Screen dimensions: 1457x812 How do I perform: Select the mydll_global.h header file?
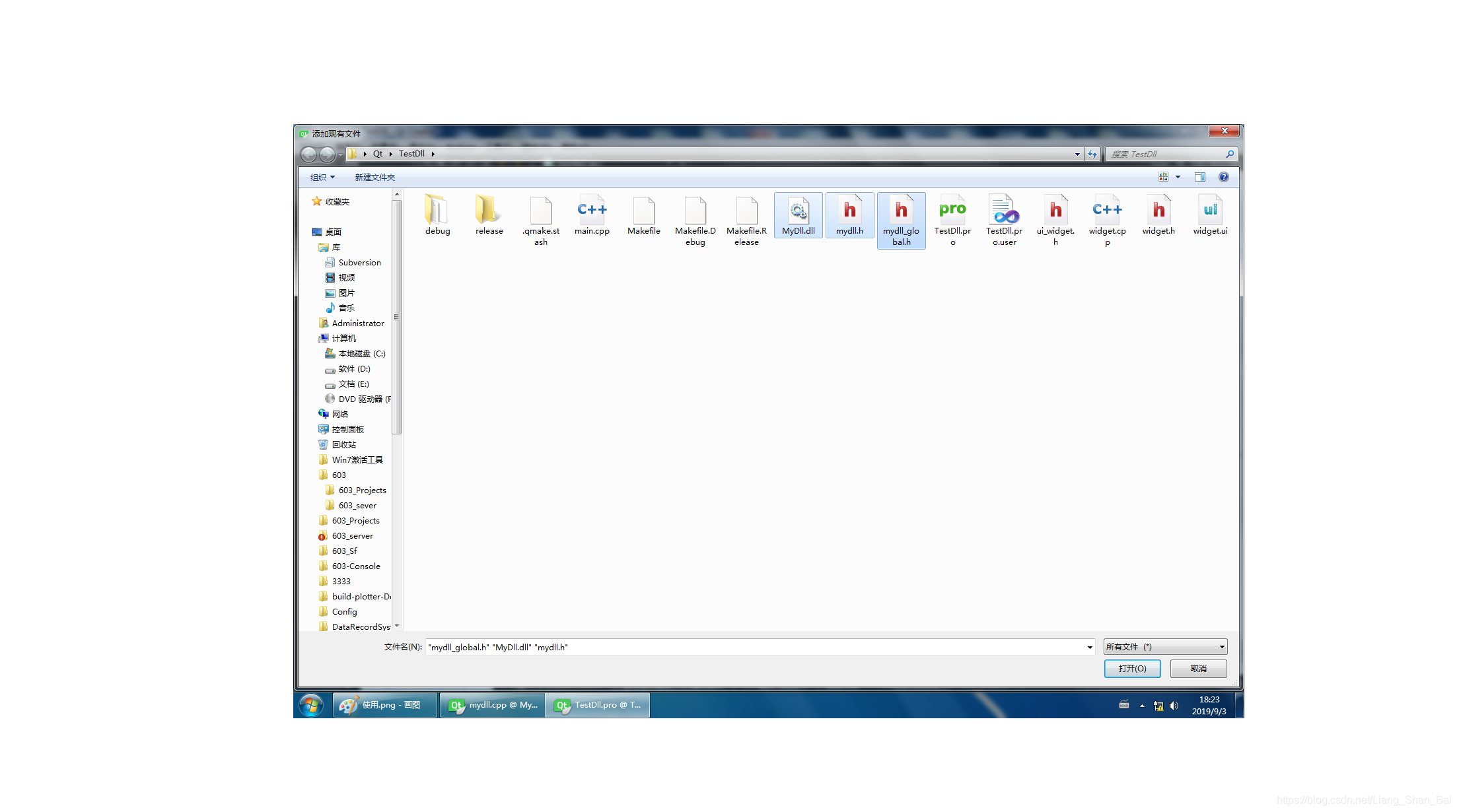coord(901,220)
